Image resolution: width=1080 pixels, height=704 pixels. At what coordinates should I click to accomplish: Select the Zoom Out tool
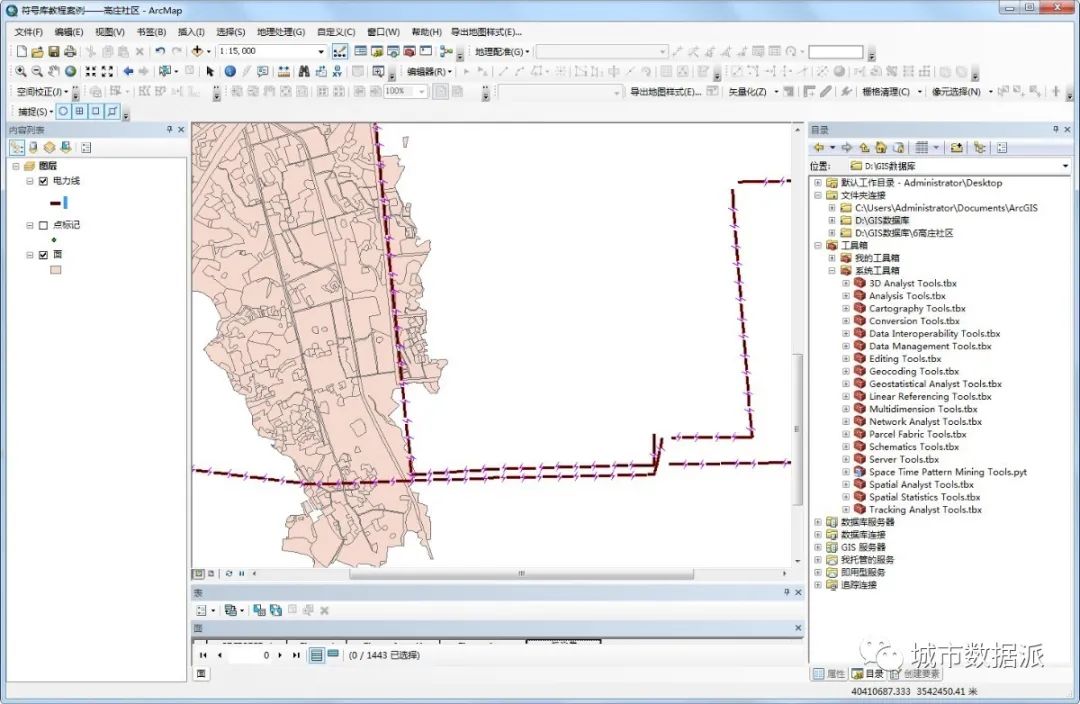point(37,71)
